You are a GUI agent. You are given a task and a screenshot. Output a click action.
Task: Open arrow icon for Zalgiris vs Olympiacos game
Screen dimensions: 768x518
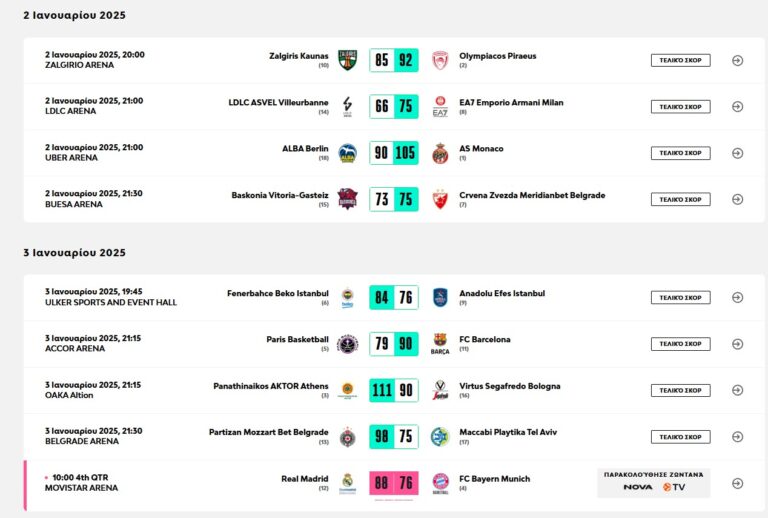click(737, 60)
